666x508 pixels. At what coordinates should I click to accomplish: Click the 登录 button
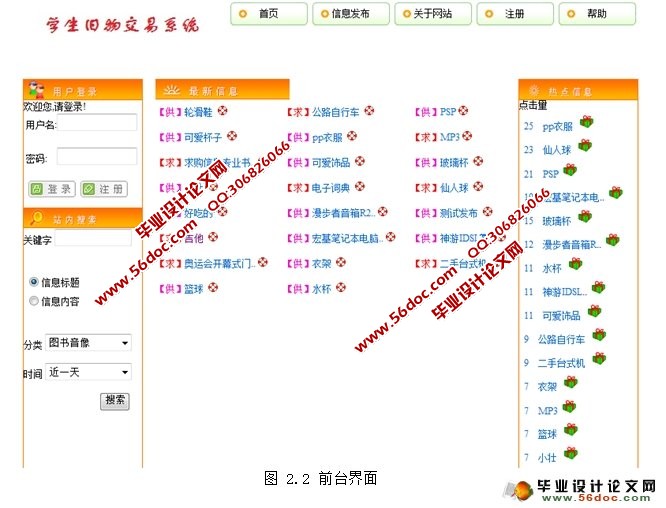pos(52,189)
